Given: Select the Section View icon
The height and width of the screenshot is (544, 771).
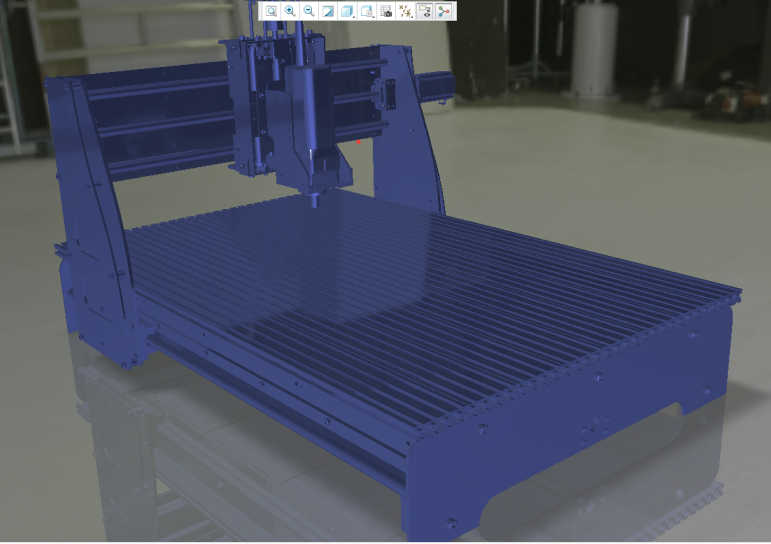Looking at the screenshot, I should pos(328,11).
